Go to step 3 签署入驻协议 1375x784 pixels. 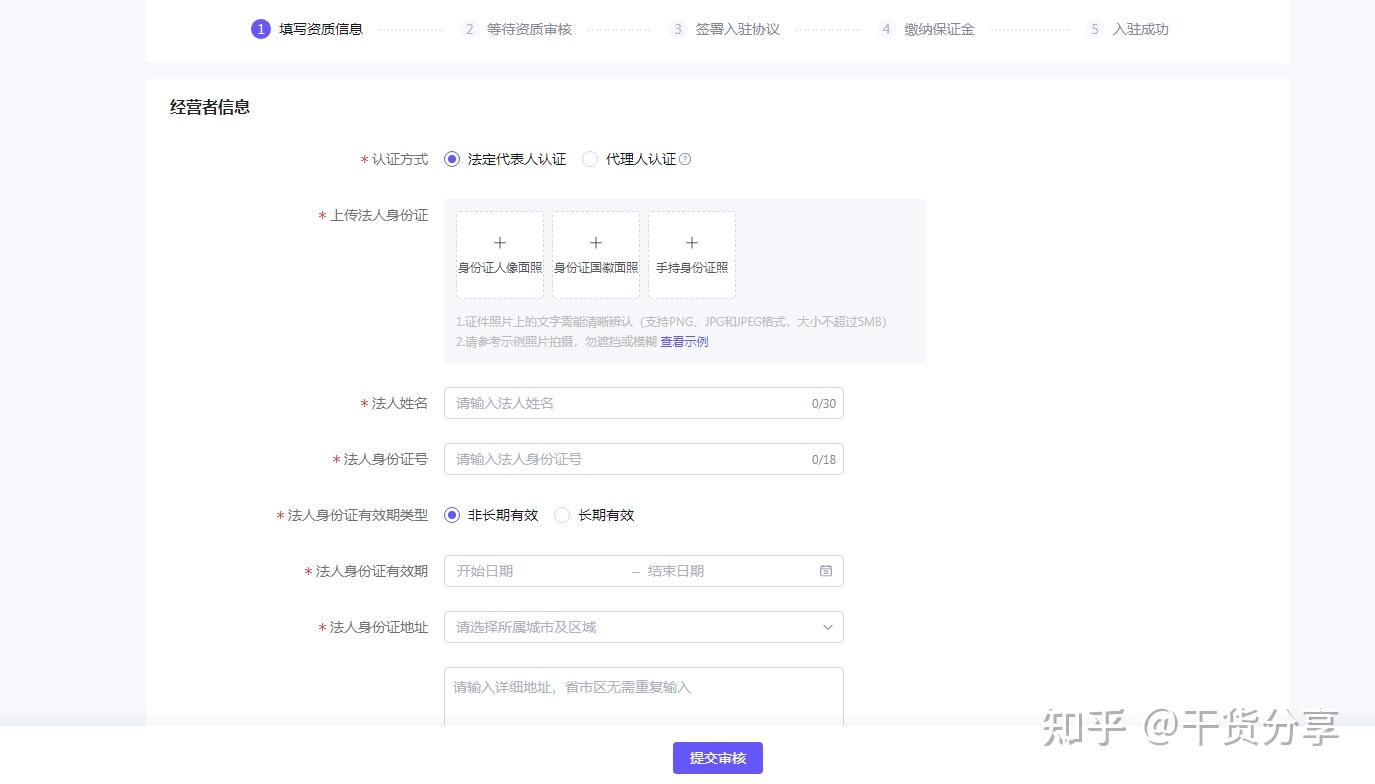(x=724, y=29)
